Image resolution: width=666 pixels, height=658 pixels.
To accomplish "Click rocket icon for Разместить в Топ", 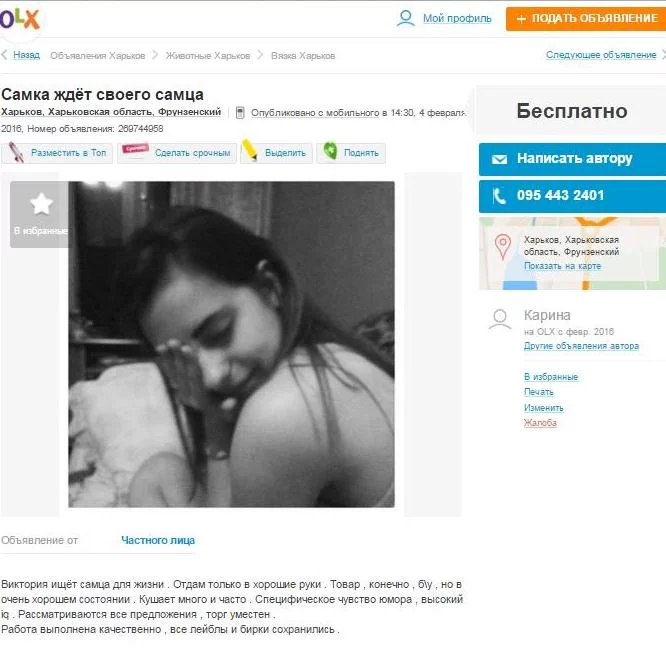I will point(17,152).
